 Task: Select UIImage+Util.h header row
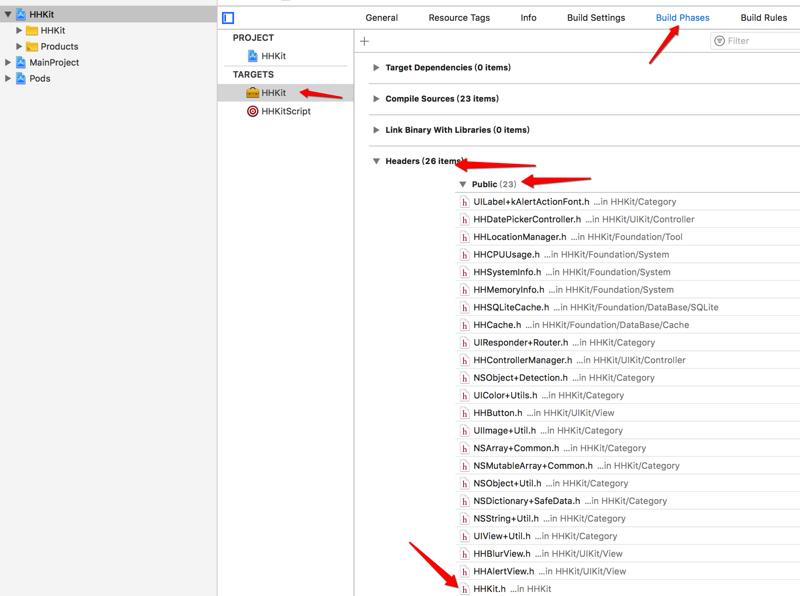click(628, 431)
